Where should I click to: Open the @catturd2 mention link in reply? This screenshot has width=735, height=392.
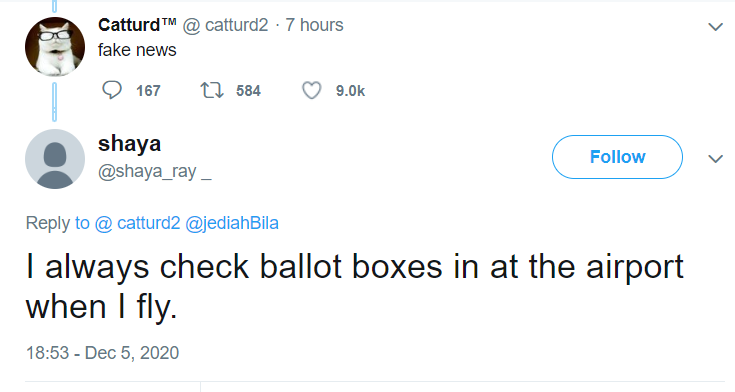[137, 223]
